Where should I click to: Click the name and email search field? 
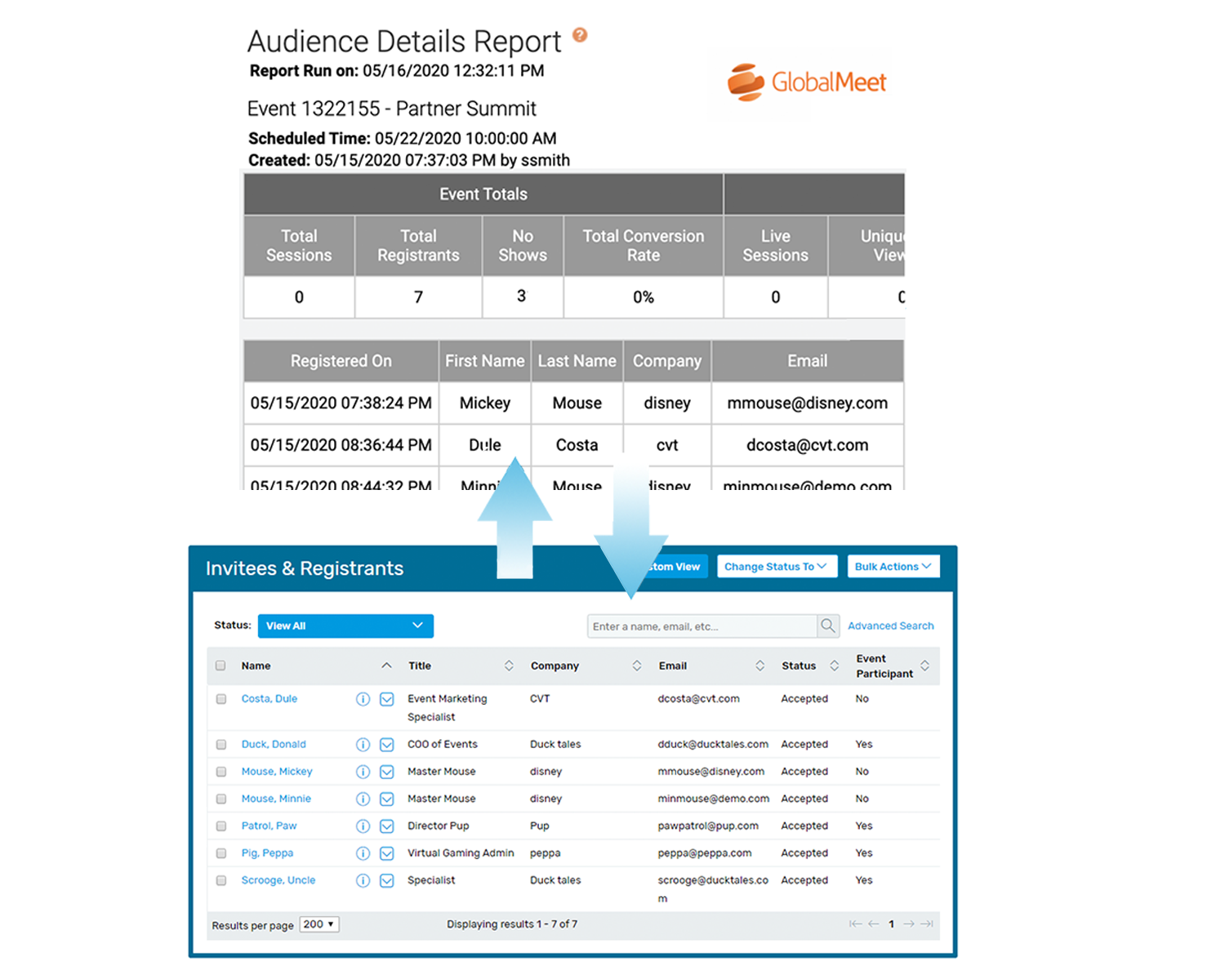click(x=702, y=626)
